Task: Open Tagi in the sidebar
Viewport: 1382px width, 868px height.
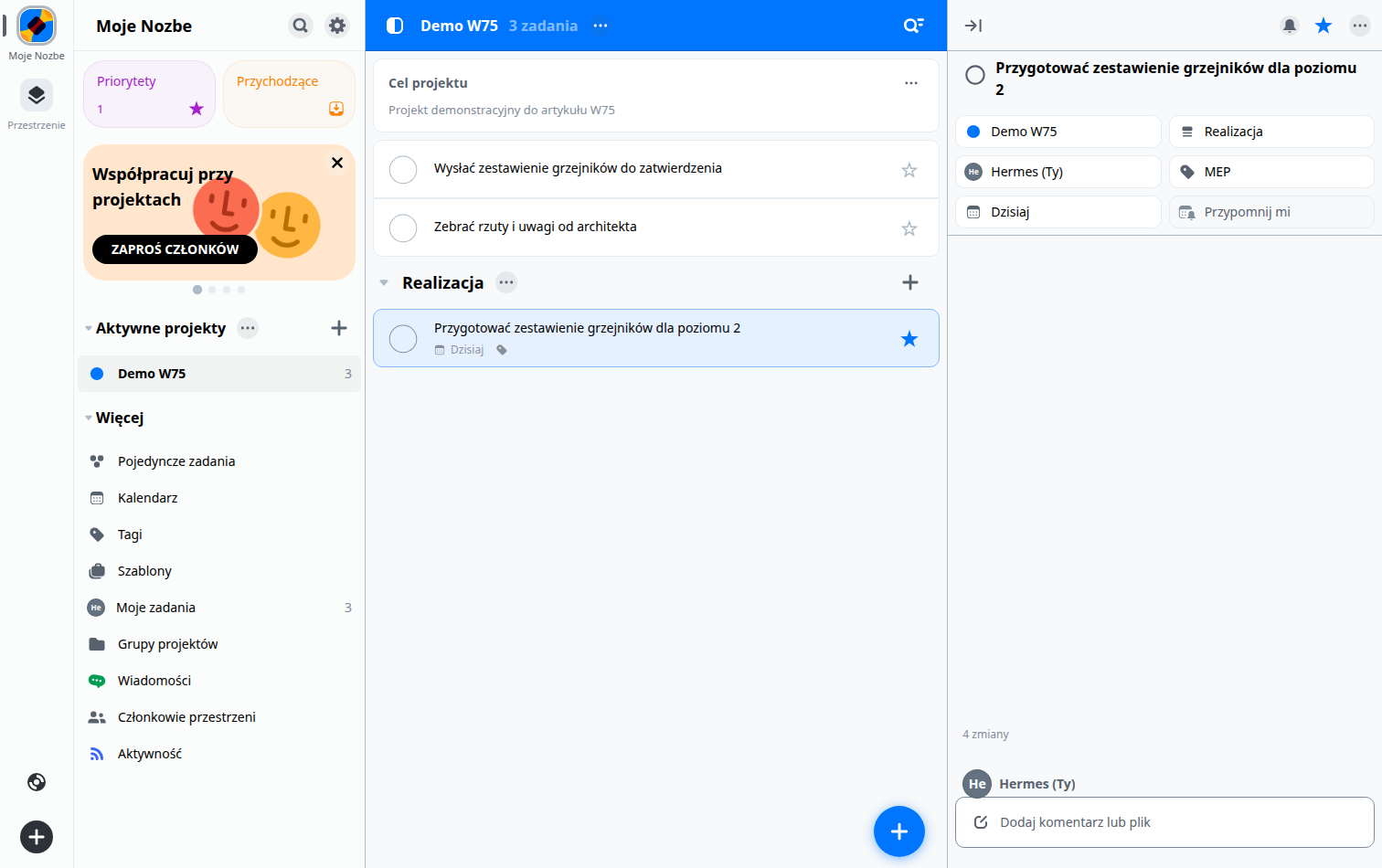Action: (219, 535)
